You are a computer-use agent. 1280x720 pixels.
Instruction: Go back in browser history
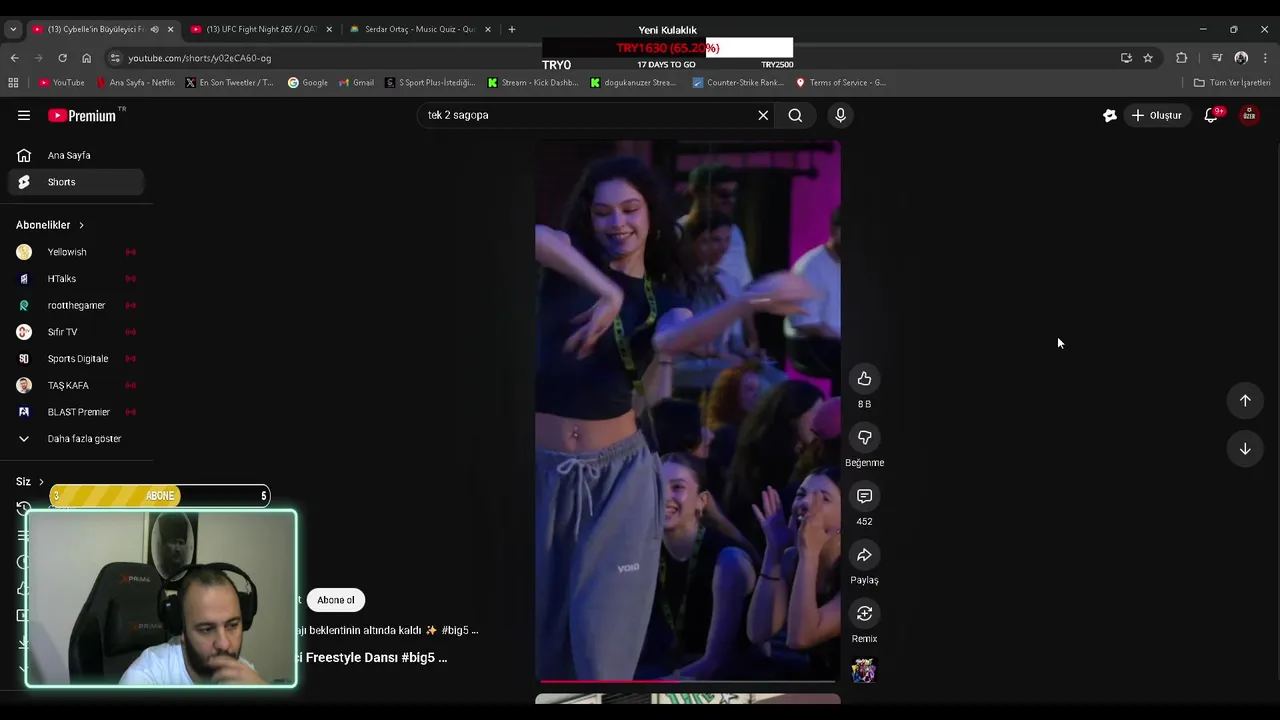pos(14,58)
